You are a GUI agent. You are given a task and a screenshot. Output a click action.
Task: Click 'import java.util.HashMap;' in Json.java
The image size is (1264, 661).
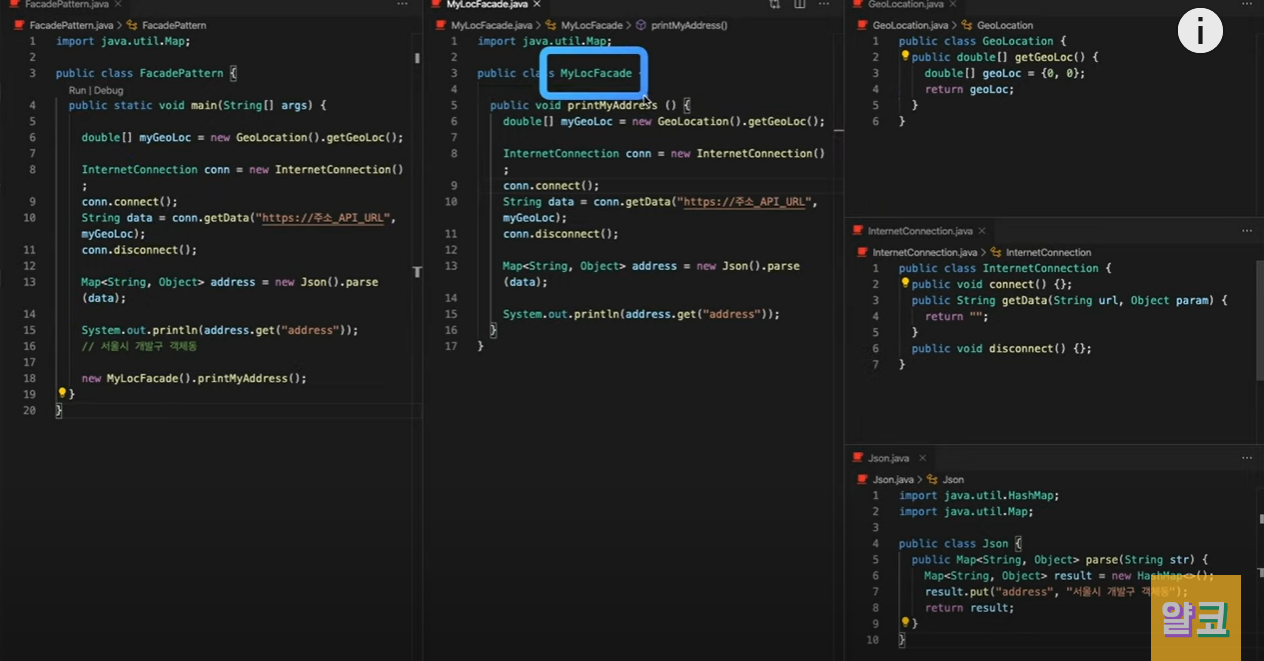(979, 495)
